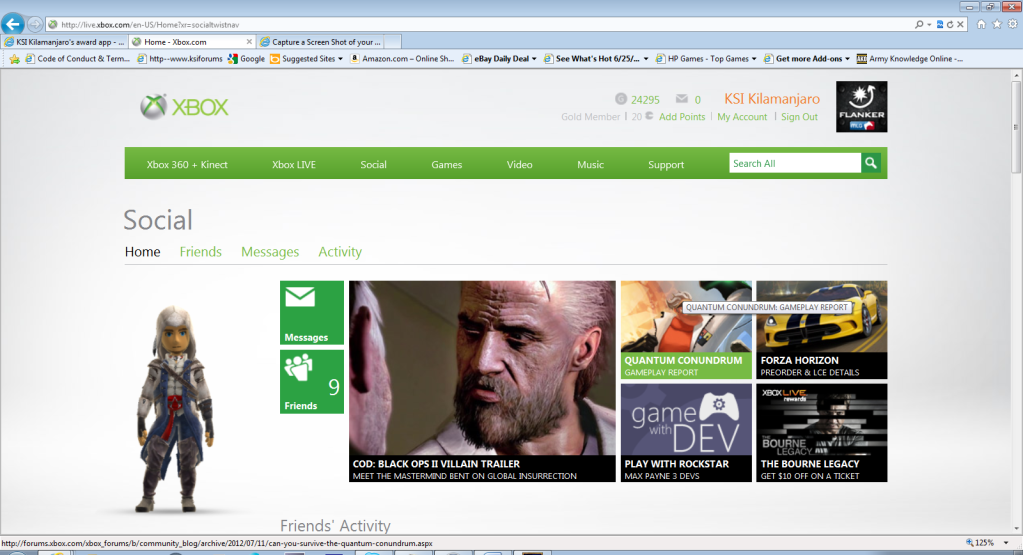Screen dimensions: 1023x555
Task: Select the Friends tab under Social
Action: point(200,252)
